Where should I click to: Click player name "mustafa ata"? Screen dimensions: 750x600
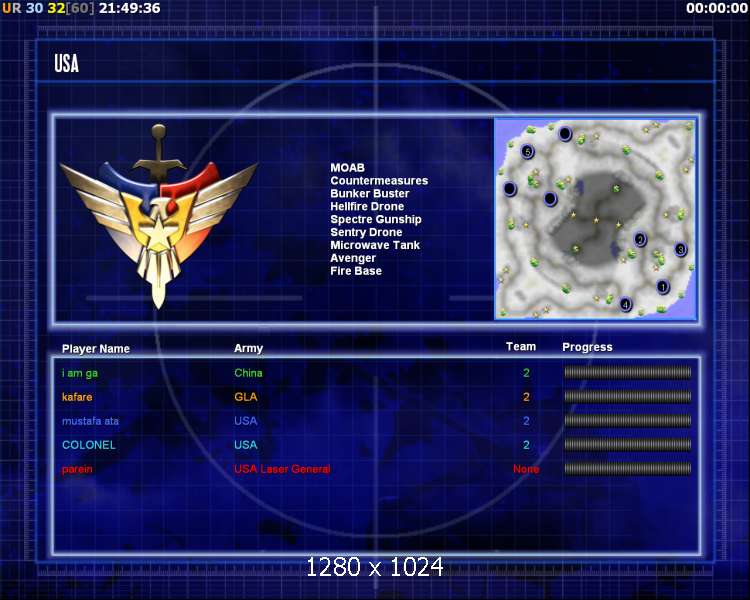pos(90,421)
